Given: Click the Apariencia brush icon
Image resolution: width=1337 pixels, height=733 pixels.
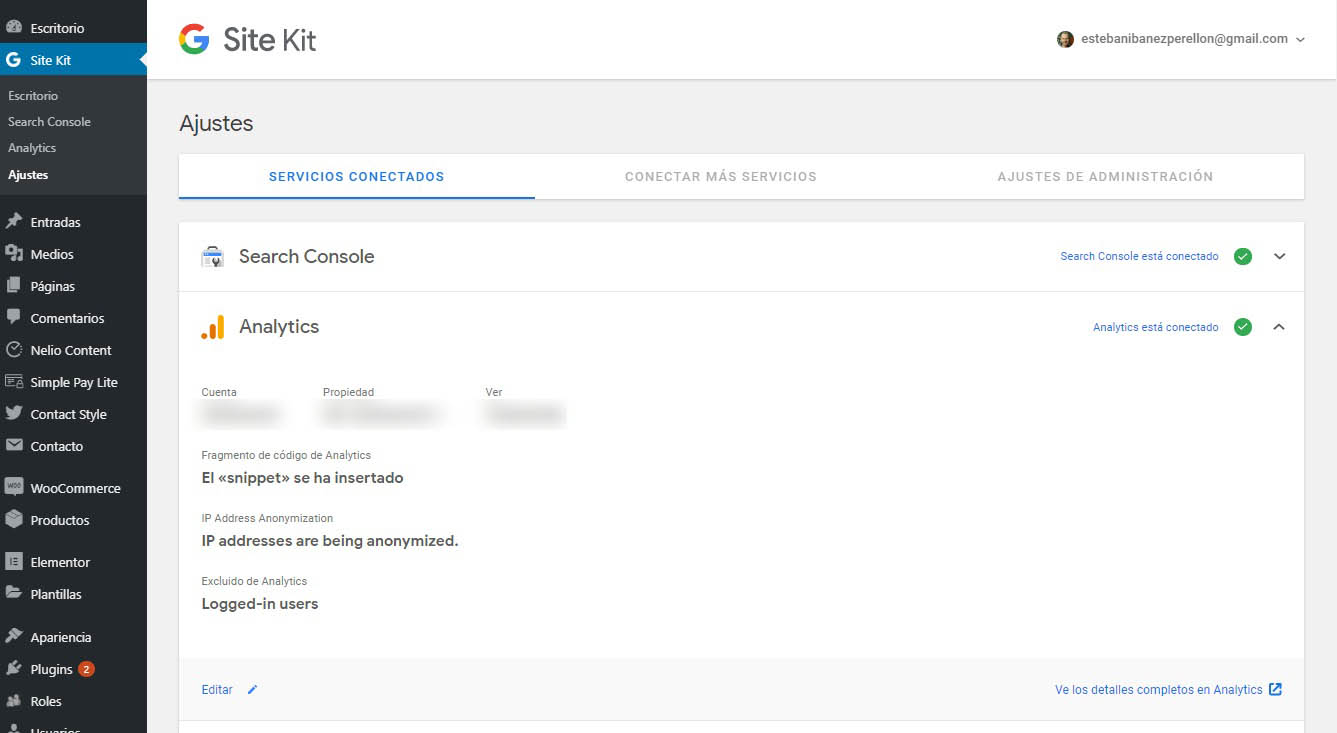Looking at the screenshot, I should click(x=14, y=637).
